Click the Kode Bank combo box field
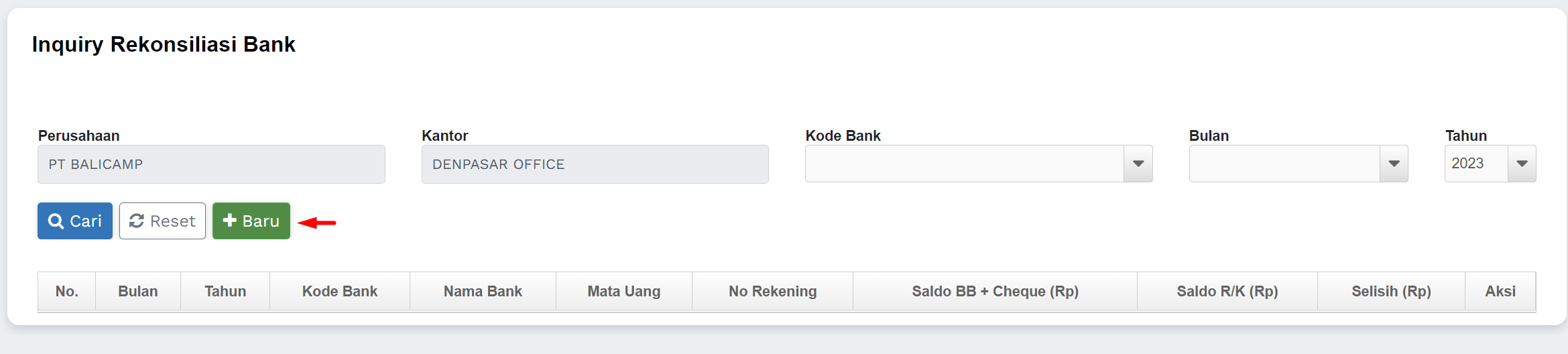This screenshot has height=354, width=1568. point(964,164)
